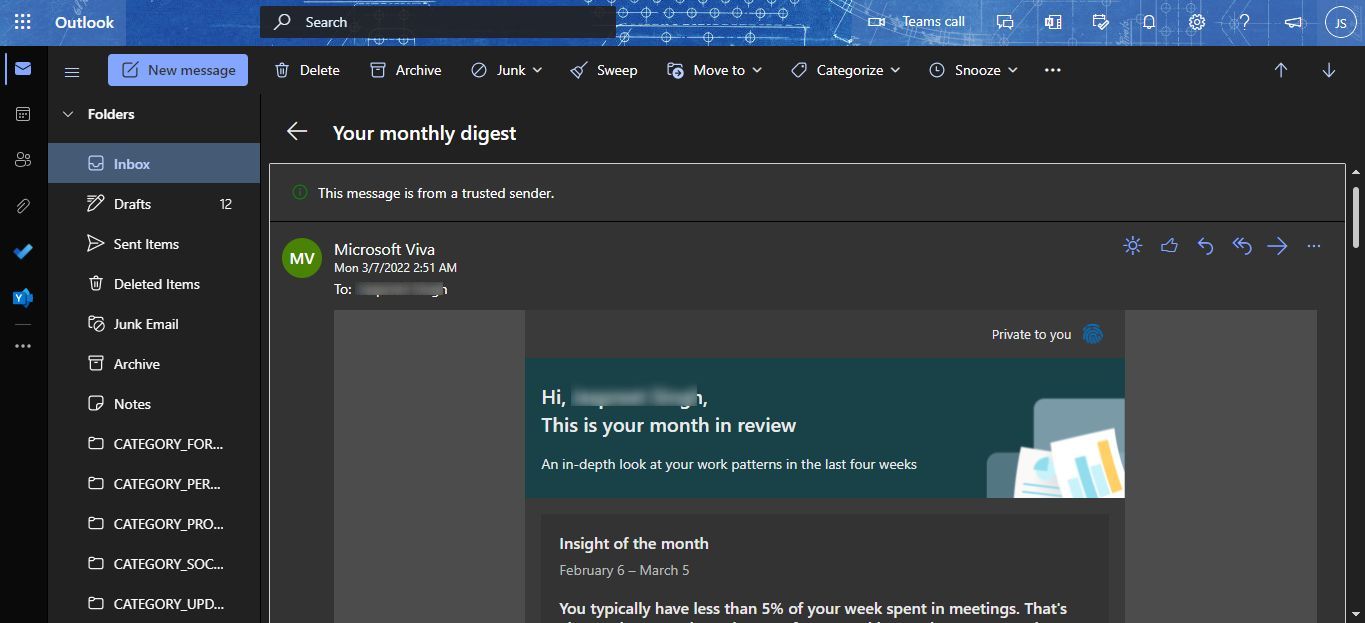
Task: Go to the previous message with up arrow
Action: pyautogui.click(x=1281, y=70)
